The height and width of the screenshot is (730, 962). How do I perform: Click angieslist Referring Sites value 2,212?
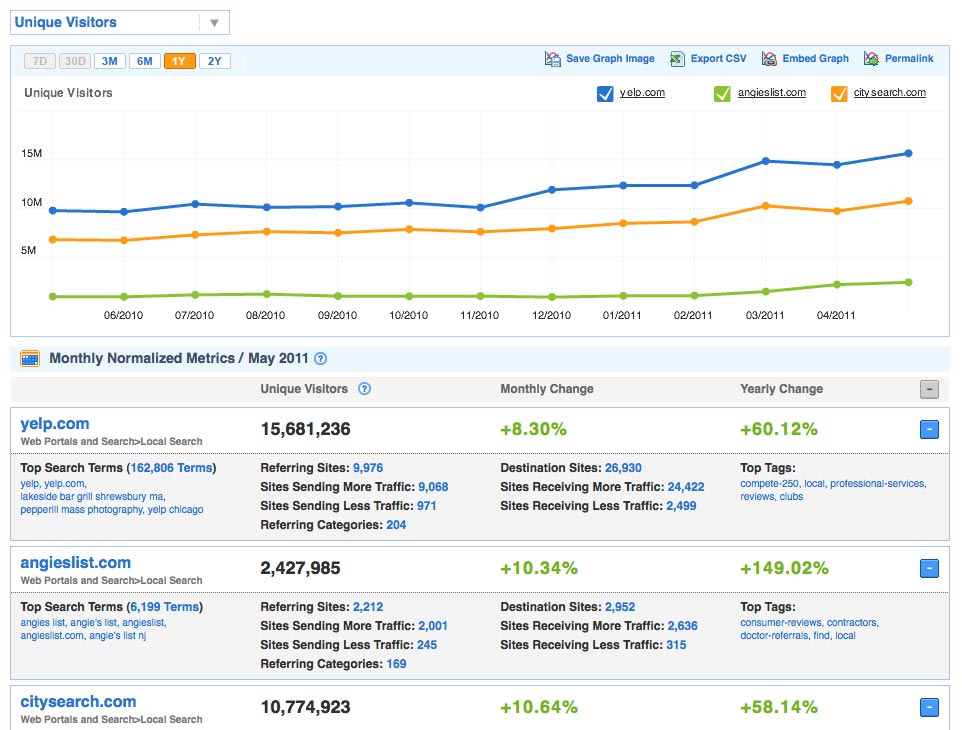pyautogui.click(x=367, y=607)
